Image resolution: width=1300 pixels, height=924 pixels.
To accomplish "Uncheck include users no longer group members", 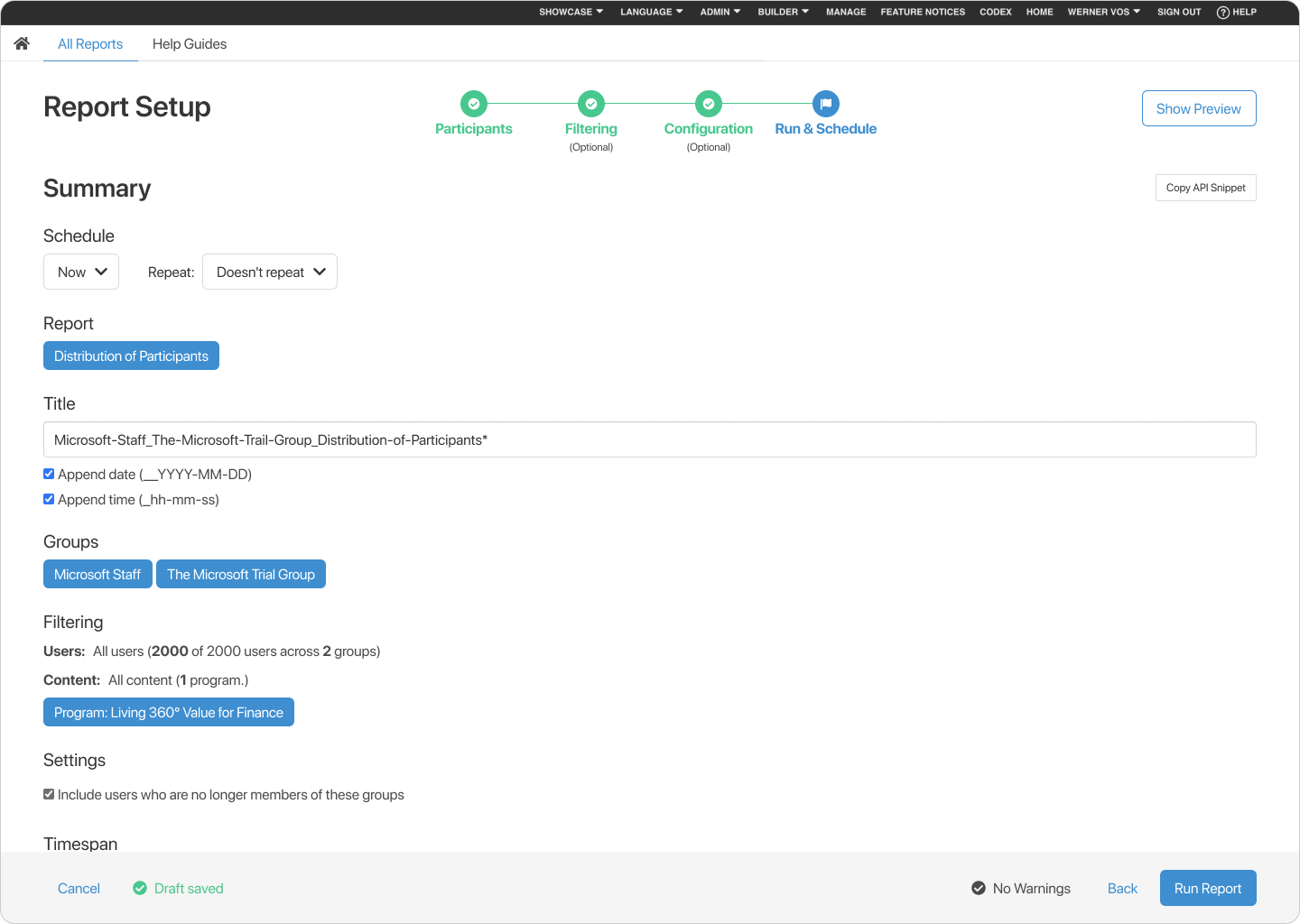I will (x=48, y=794).
